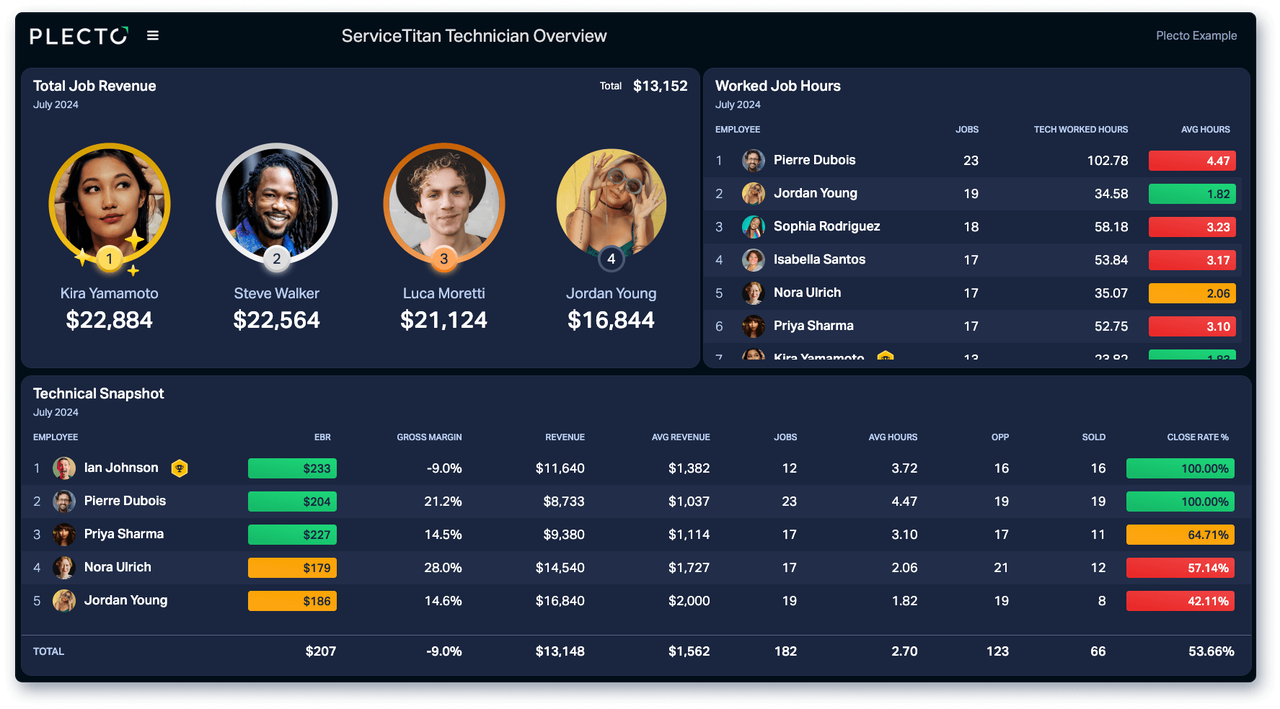Click the Sophia Rodriguez employee name
This screenshot has width=1280, height=709.
pyautogui.click(x=826, y=226)
